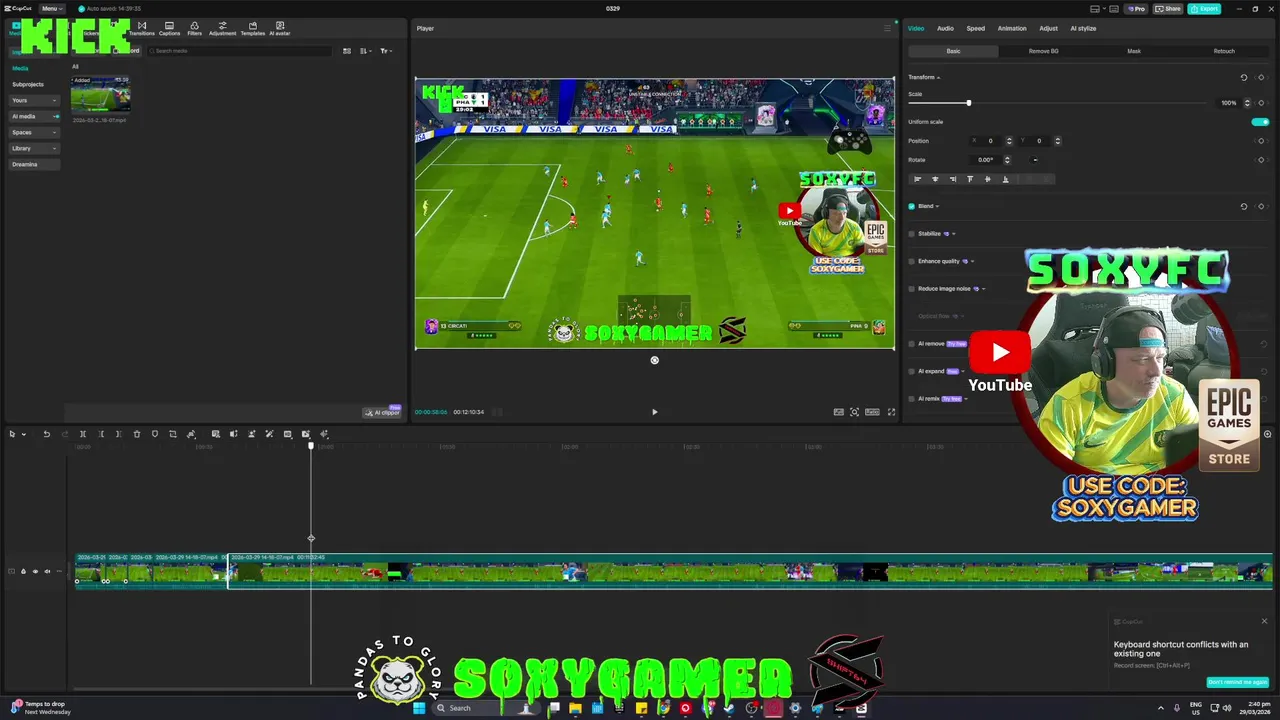Select the cursor selection tool
The height and width of the screenshot is (720, 1280).
pyautogui.click(x=12, y=434)
